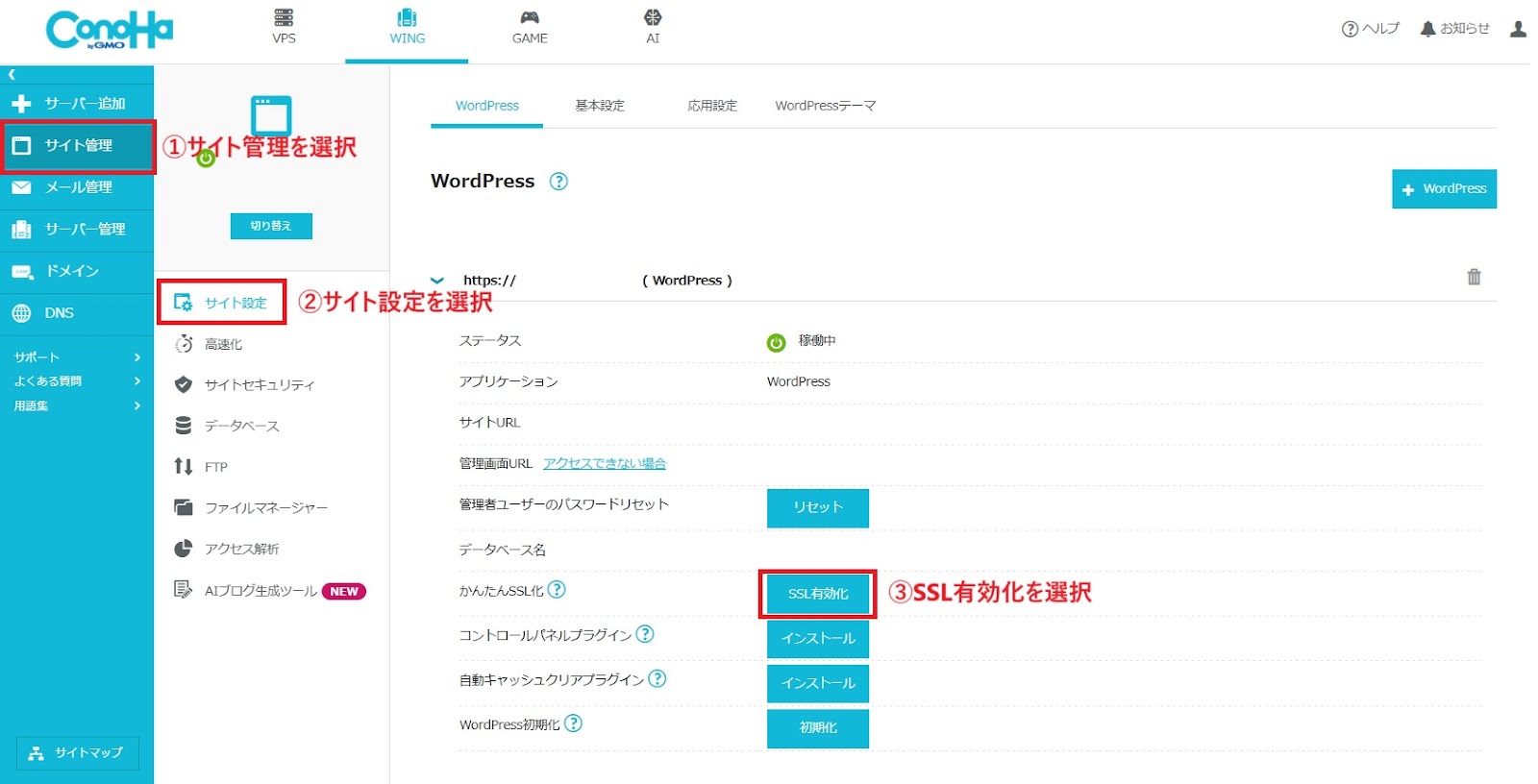The height and width of the screenshot is (784, 1538).
Task: Click help icon beside WordPress初期化
Action: click(573, 723)
